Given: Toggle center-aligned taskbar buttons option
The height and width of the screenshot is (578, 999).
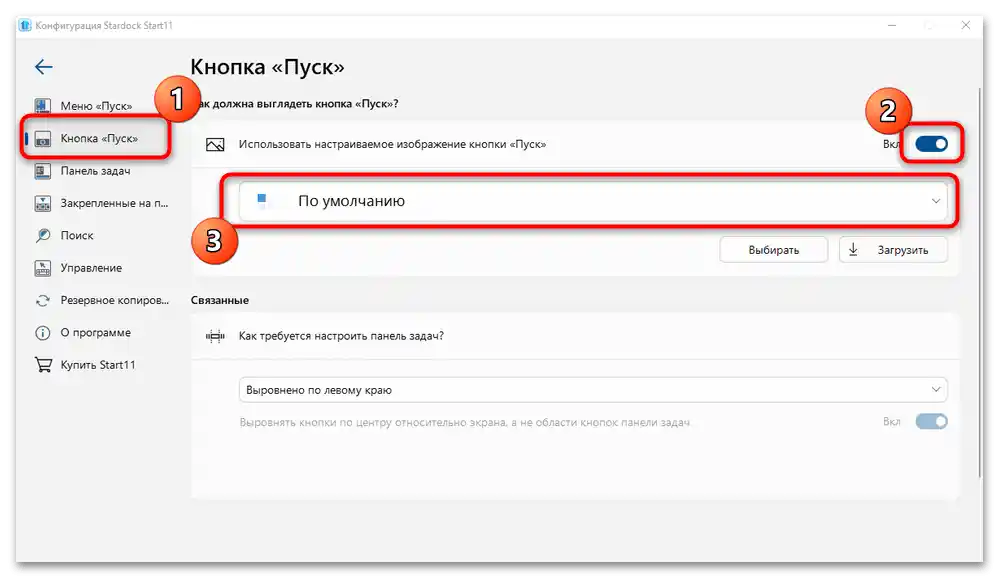Looking at the screenshot, I should tap(930, 421).
